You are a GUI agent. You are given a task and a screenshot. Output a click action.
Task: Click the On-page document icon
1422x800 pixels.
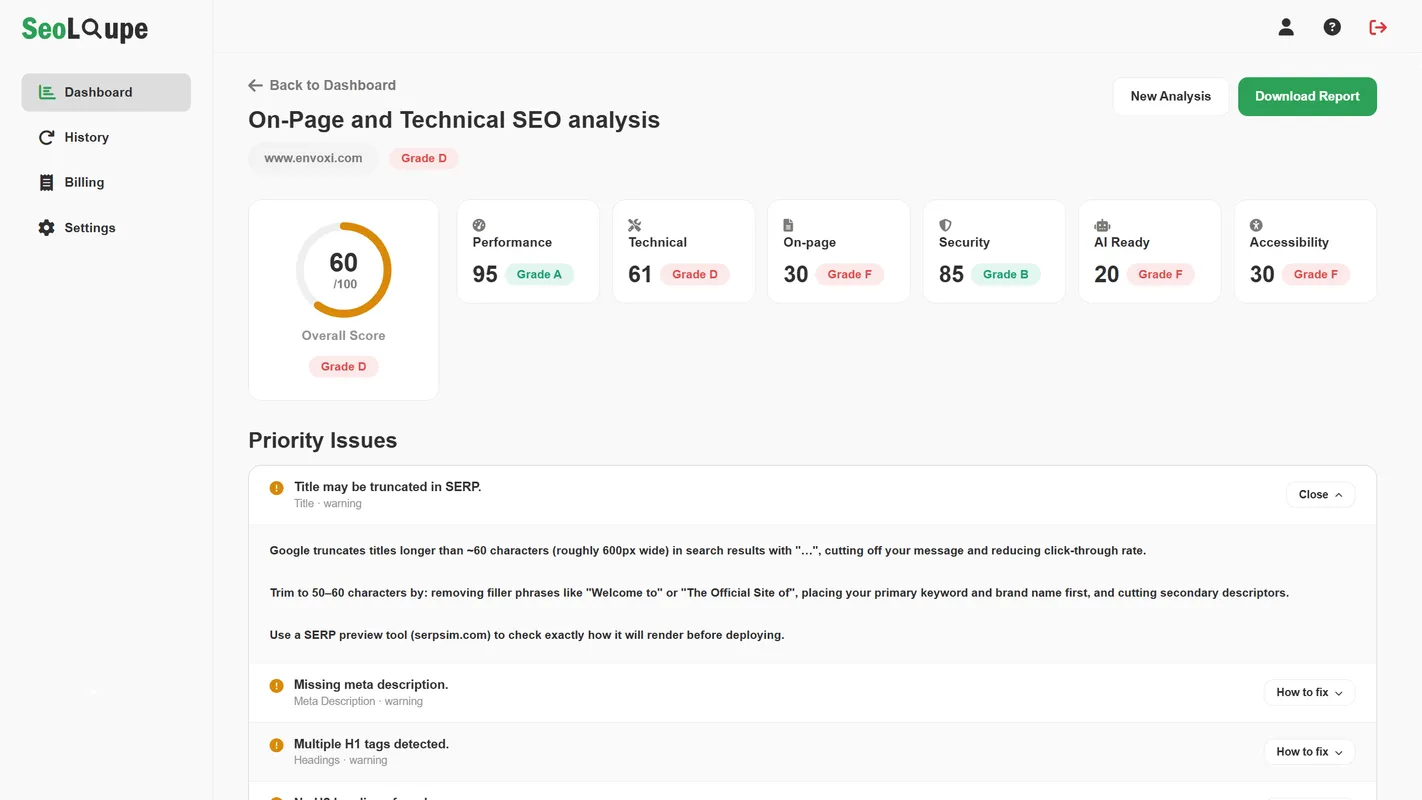pos(788,225)
